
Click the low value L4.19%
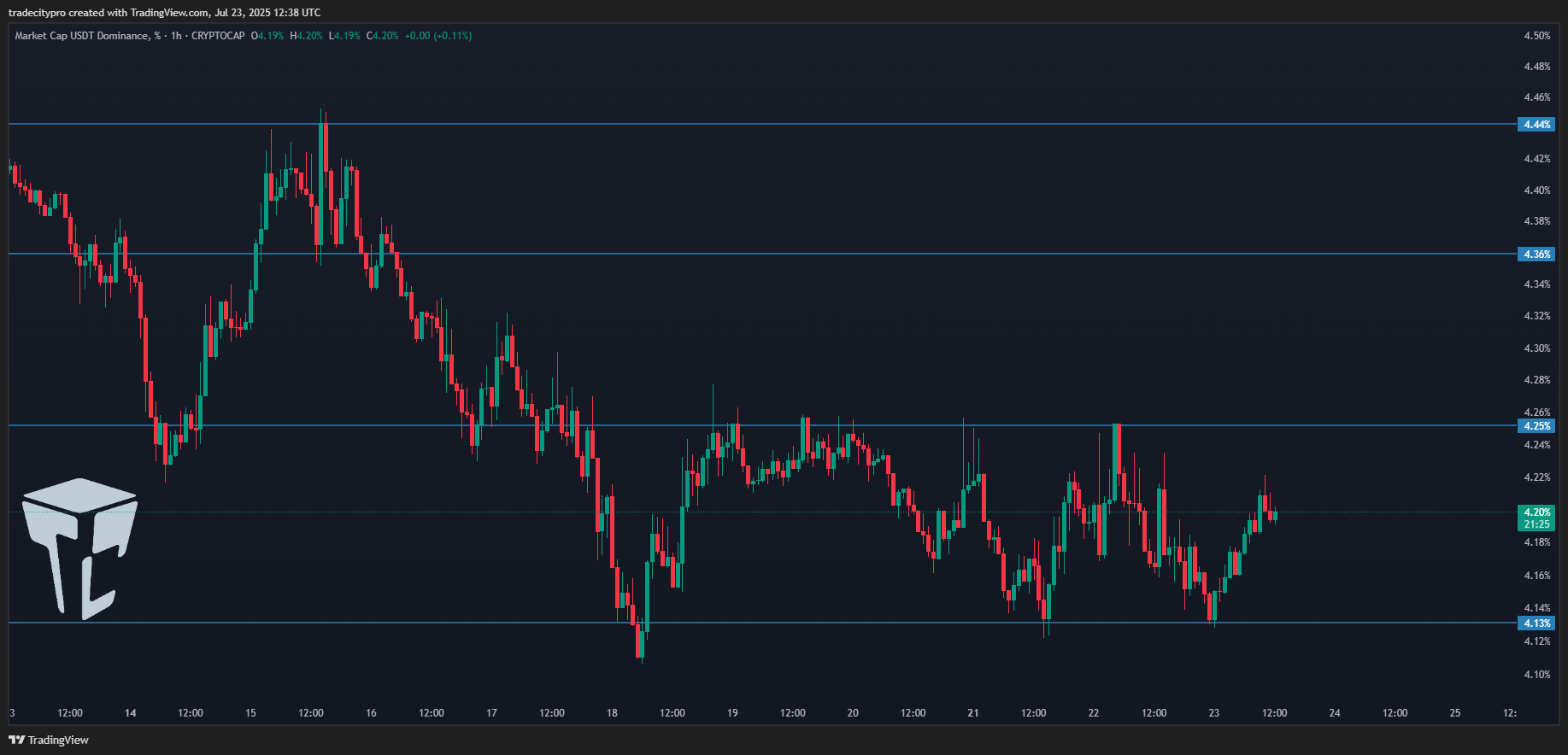point(344,36)
